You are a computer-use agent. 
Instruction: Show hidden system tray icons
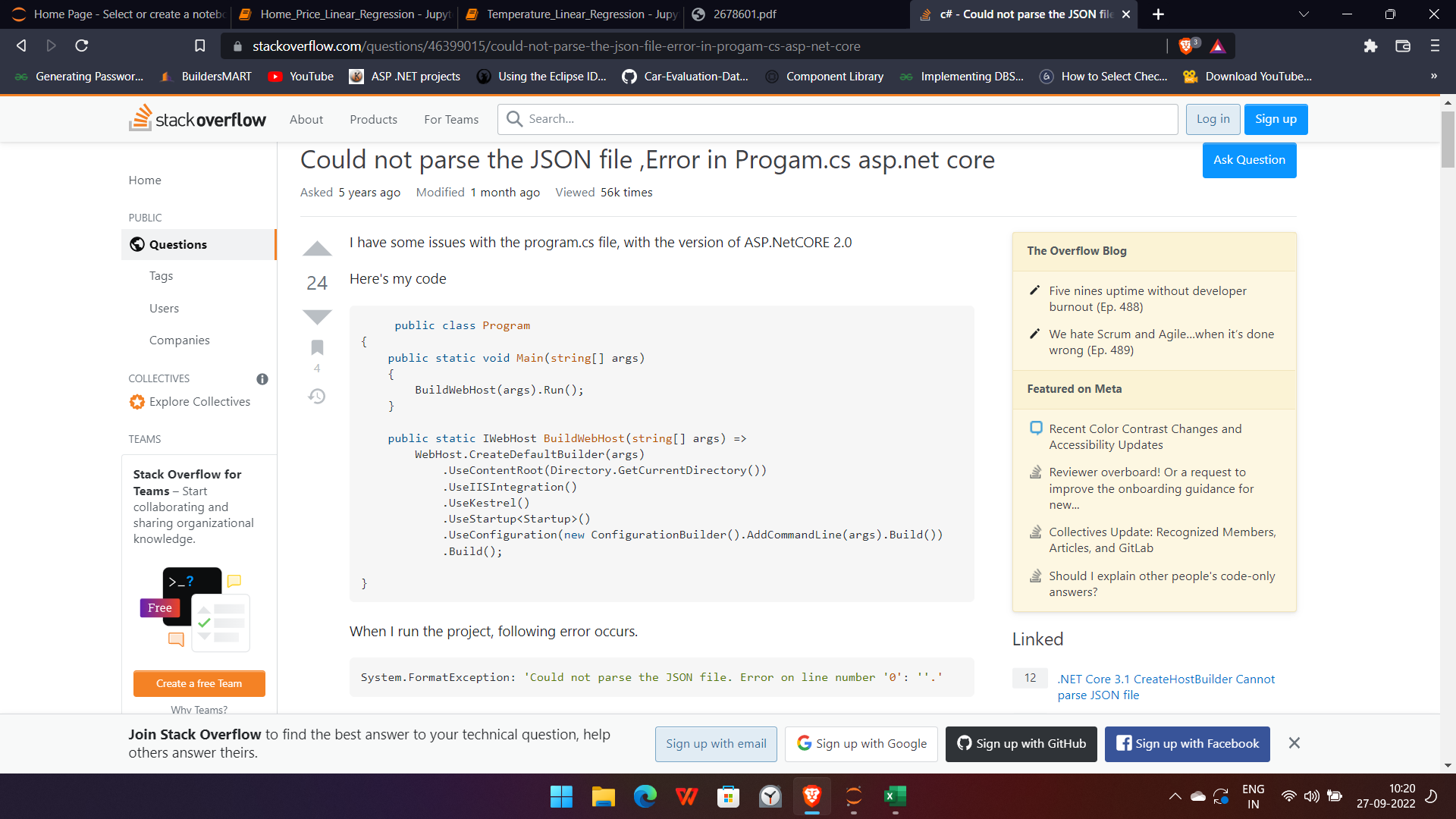(x=1175, y=796)
